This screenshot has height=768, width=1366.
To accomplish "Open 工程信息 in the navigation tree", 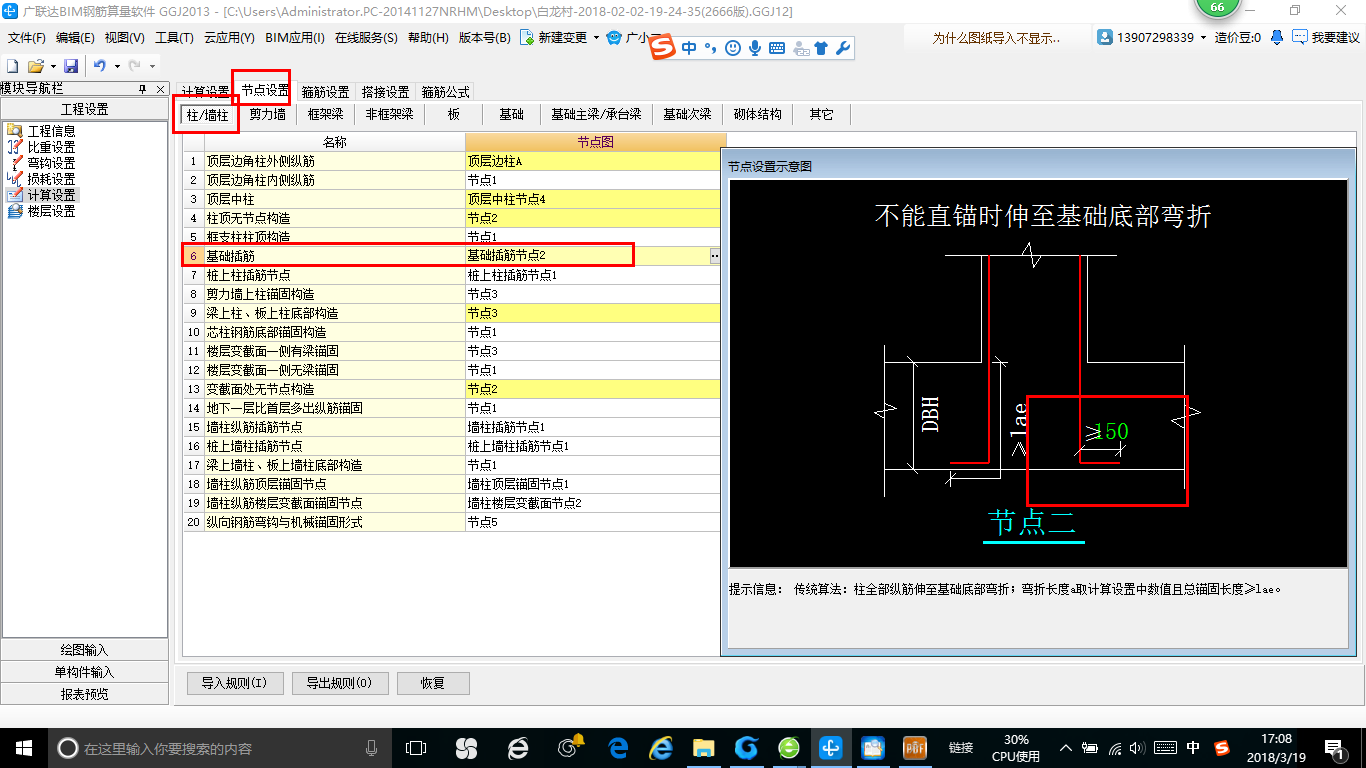I will point(51,131).
